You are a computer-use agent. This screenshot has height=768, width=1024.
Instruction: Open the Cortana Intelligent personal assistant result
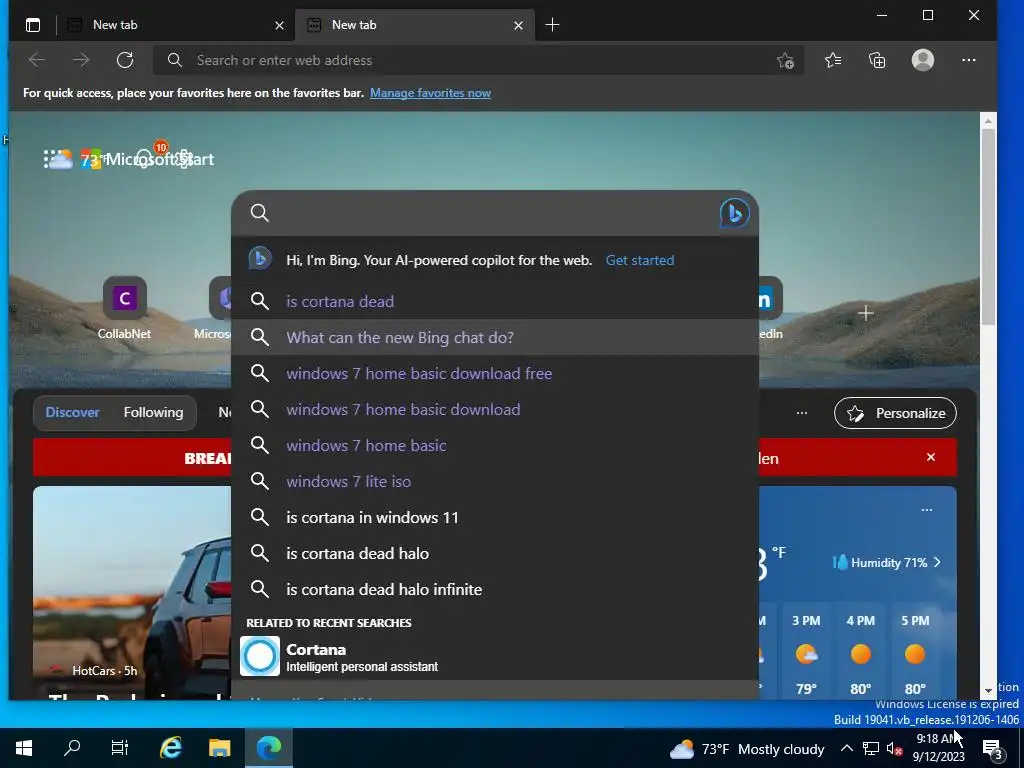[494, 656]
